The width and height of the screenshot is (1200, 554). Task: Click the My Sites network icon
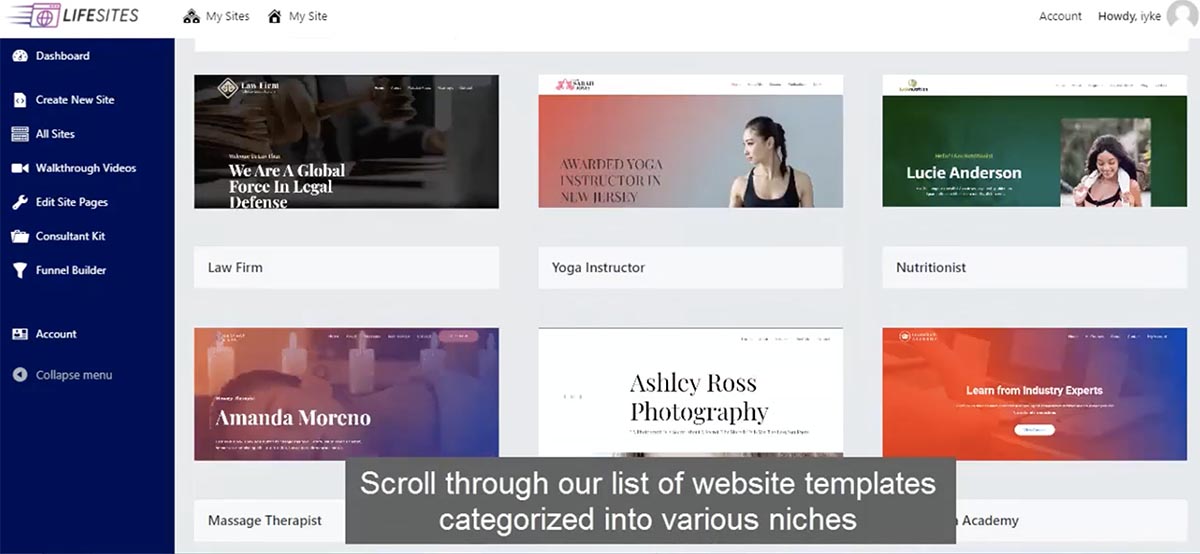click(192, 16)
